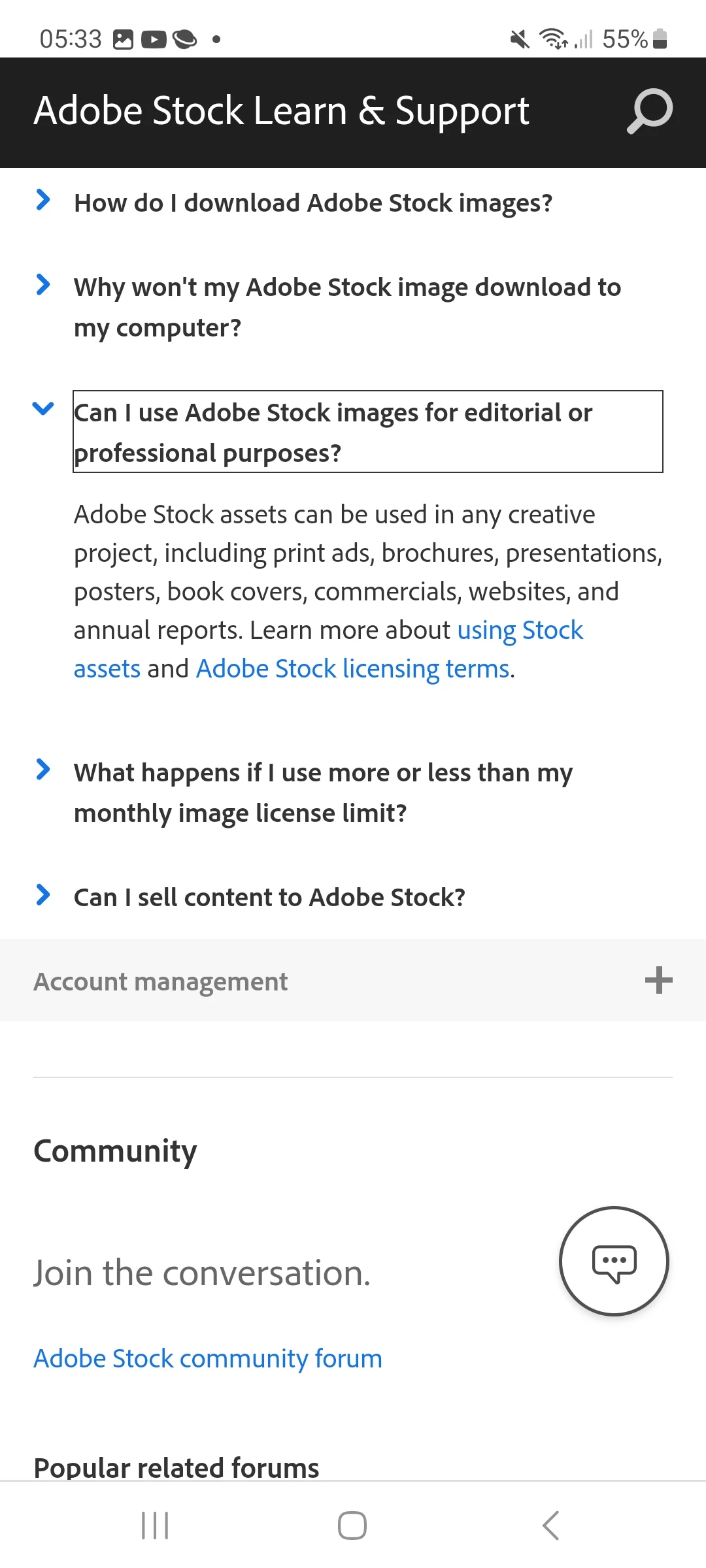
Task: Open the Adobe Stock licensing terms link
Action: coord(352,669)
